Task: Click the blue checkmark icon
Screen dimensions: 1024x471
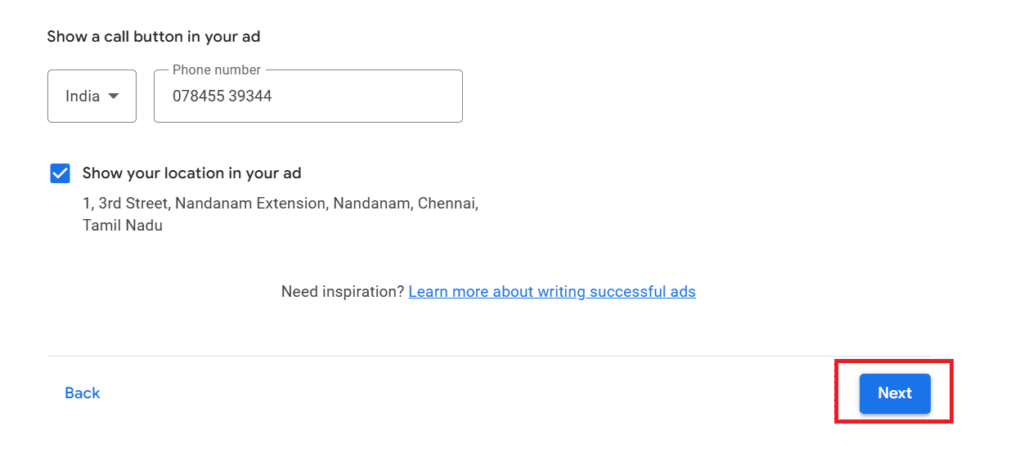Action: (x=60, y=174)
